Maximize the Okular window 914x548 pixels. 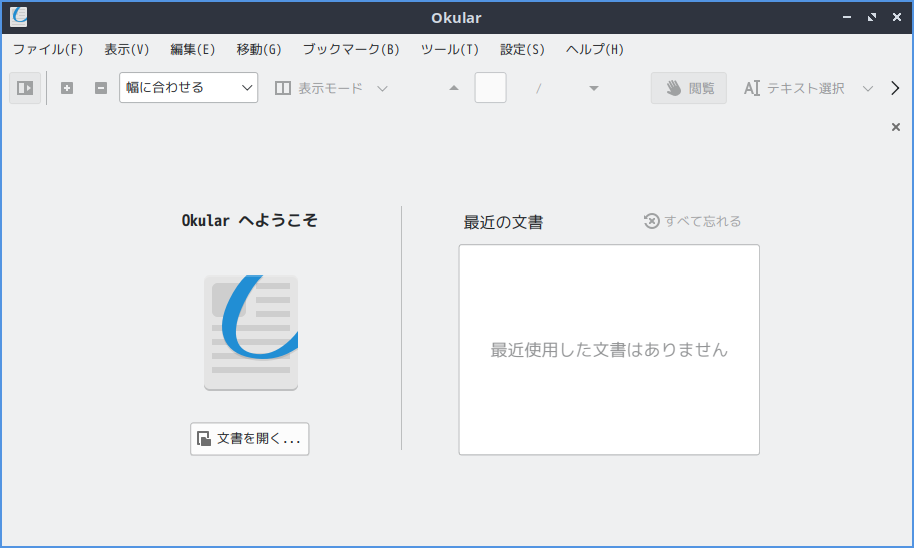point(872,17)
